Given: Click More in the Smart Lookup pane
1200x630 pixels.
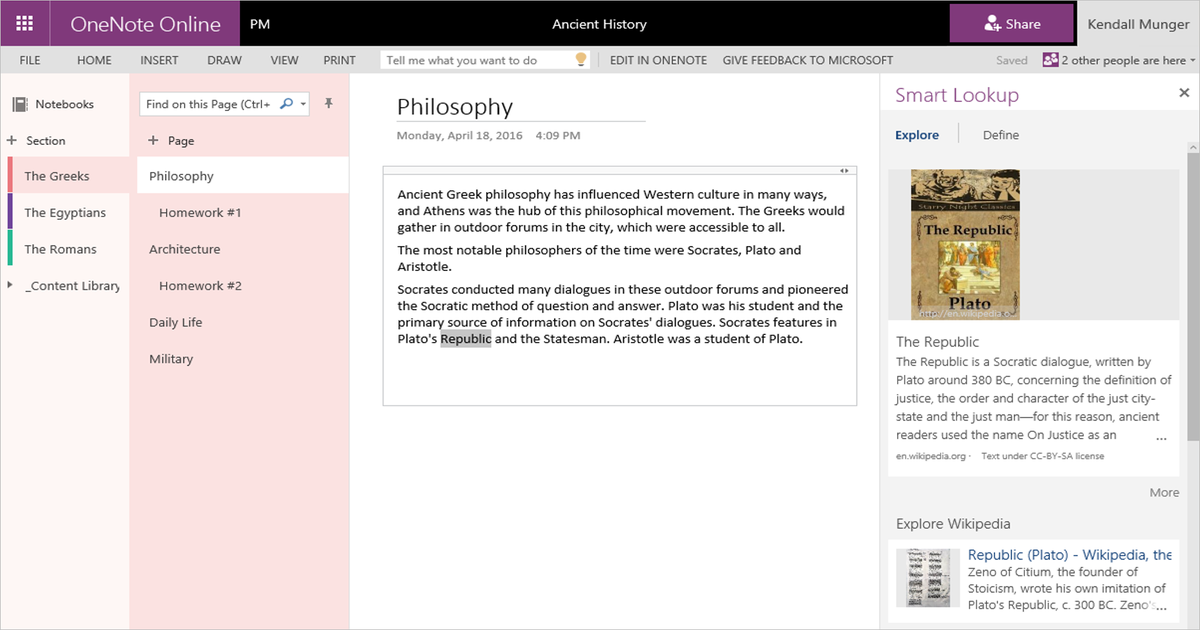Looking at the screenshot, I should tap(1164, 492).
